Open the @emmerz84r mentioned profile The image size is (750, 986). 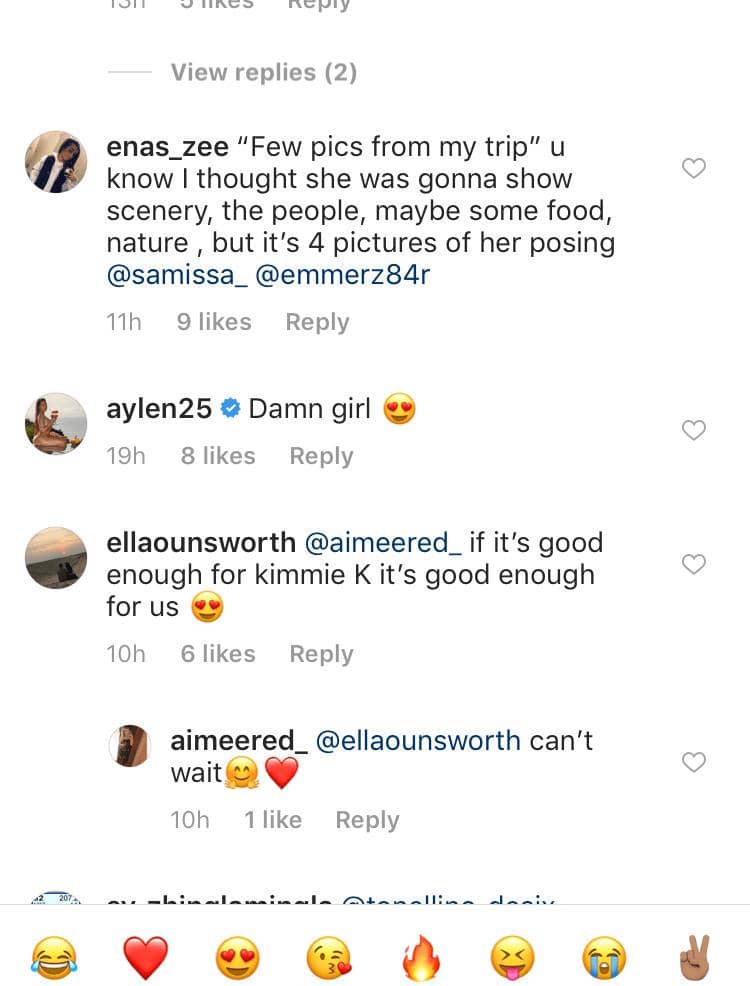(x=343, y=275)
